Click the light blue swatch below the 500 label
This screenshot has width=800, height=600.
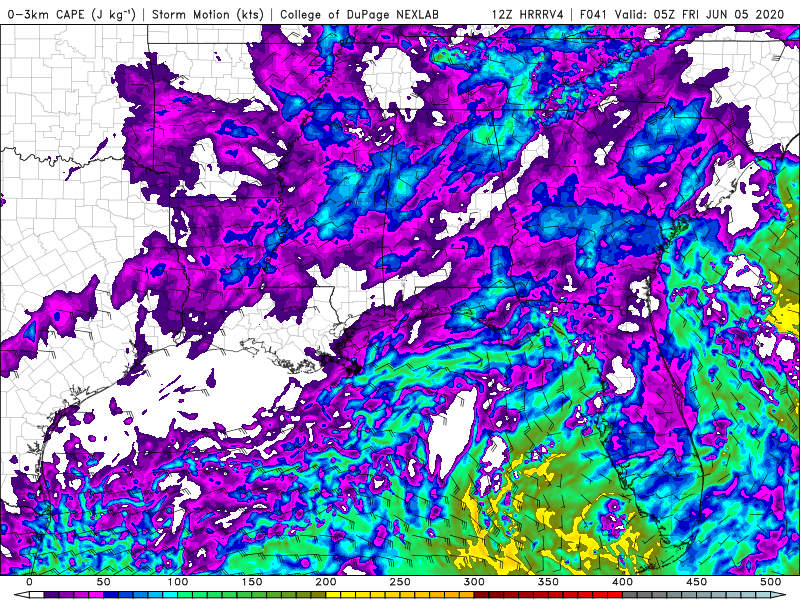(763, 594)
